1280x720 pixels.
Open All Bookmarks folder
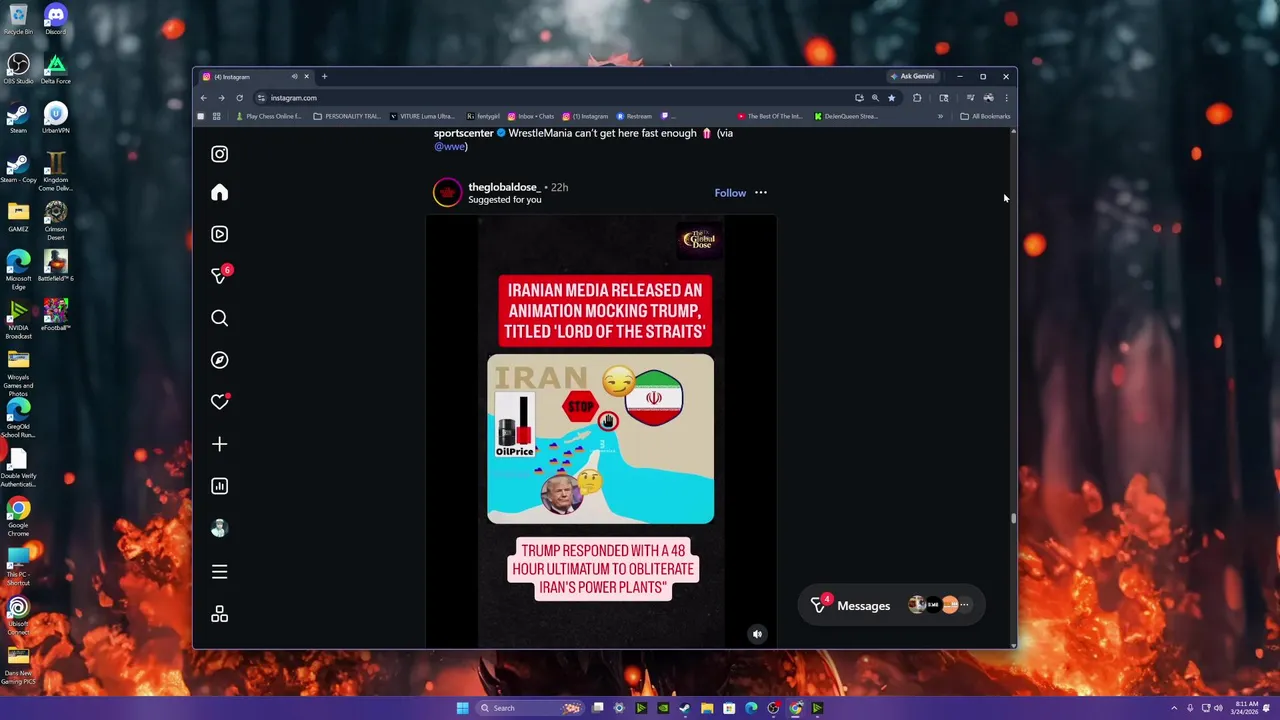tap(985, 116)
